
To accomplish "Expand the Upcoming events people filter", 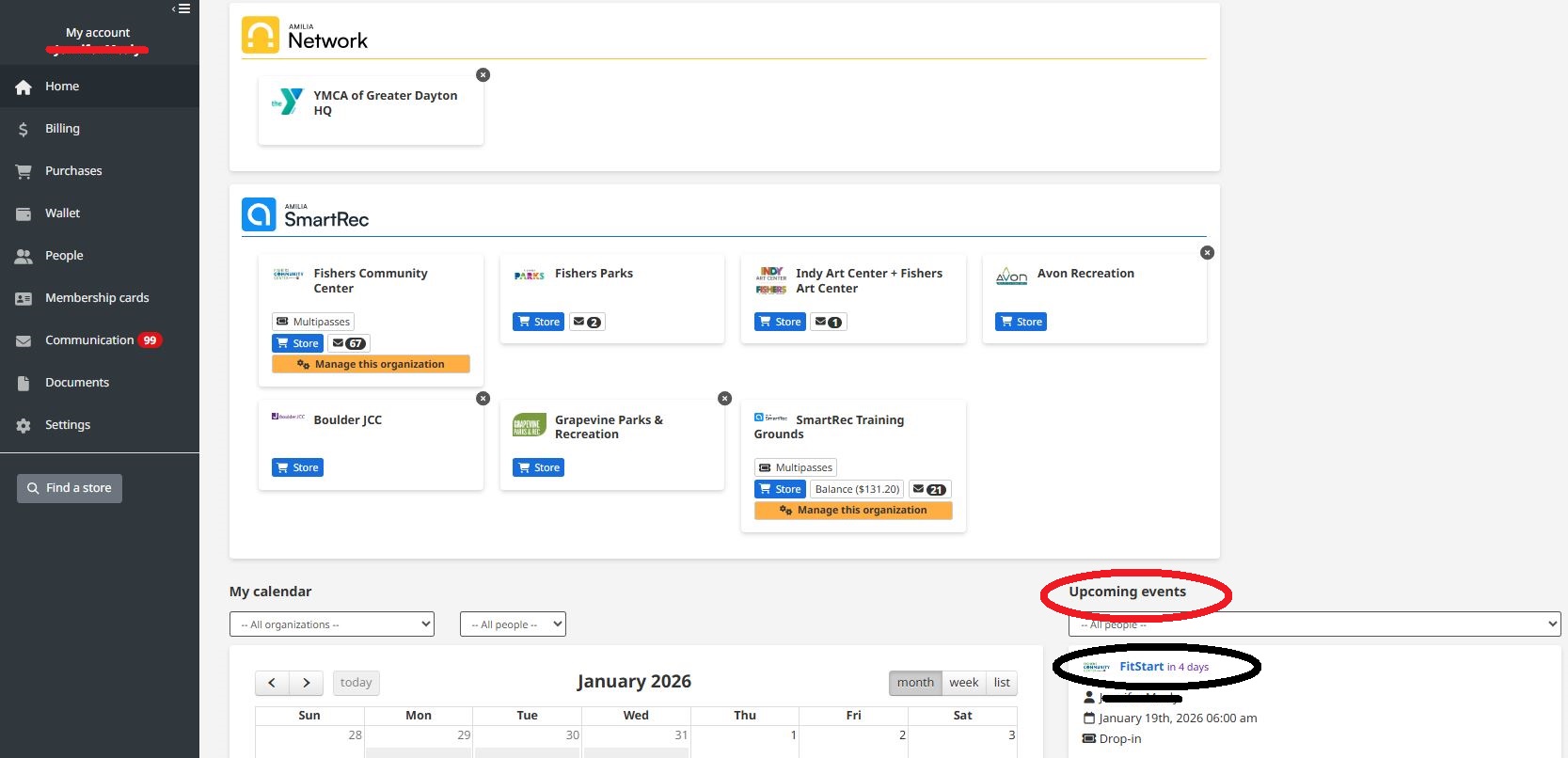I will (x=1314, y=624).
